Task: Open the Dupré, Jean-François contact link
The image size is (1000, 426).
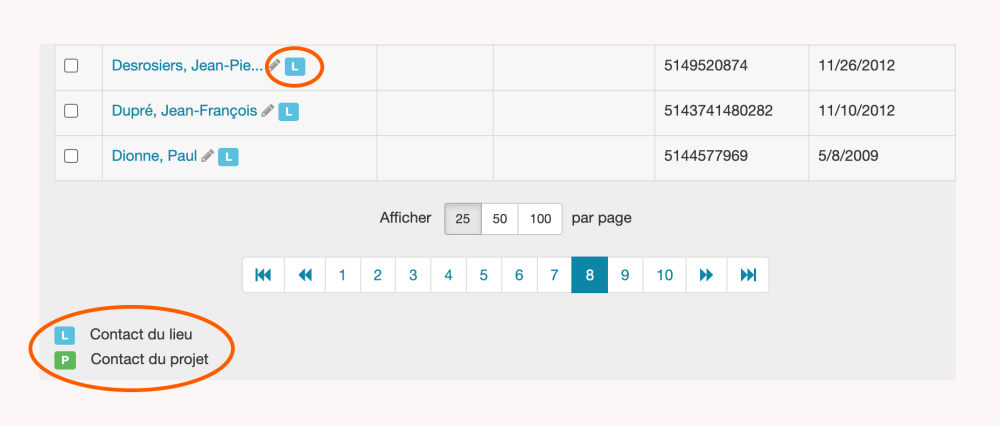Action: (x=184, y=111)
